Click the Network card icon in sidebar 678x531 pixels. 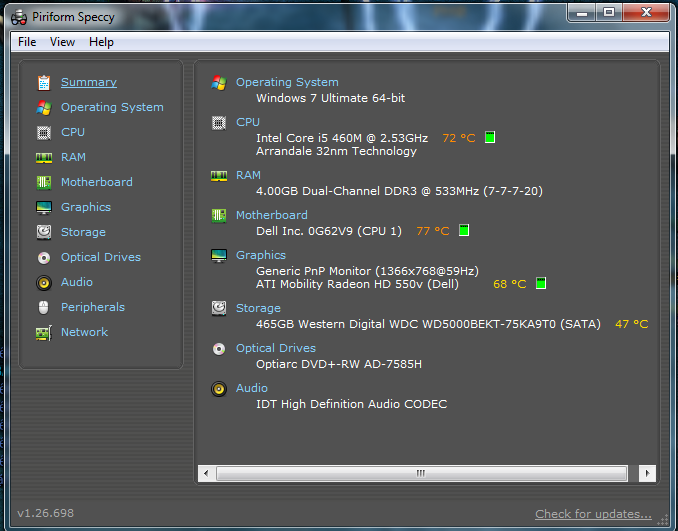coord(44,333)
